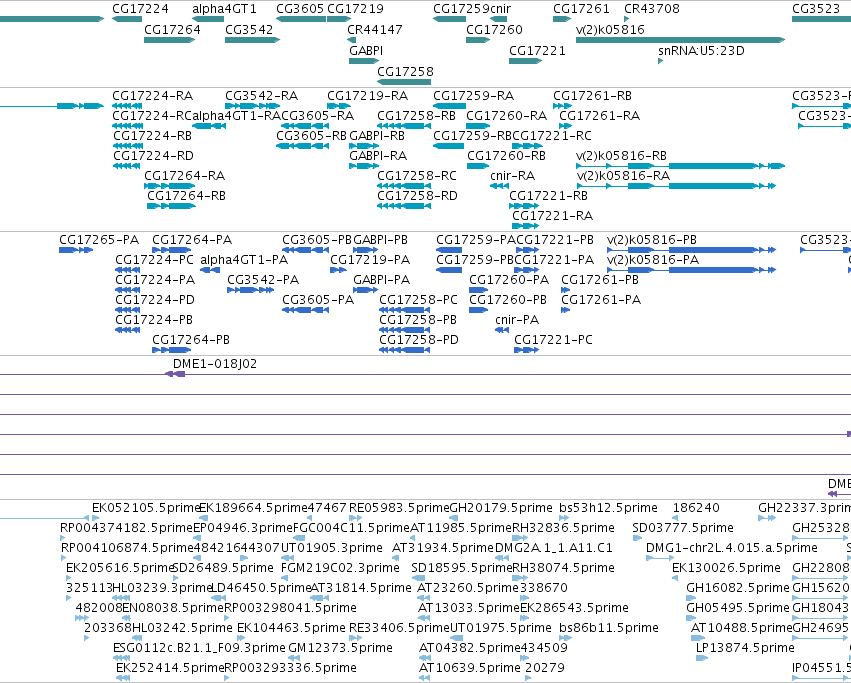Click transcript cnir-RA
Screen dimensions: 851x683
(499, 186)
